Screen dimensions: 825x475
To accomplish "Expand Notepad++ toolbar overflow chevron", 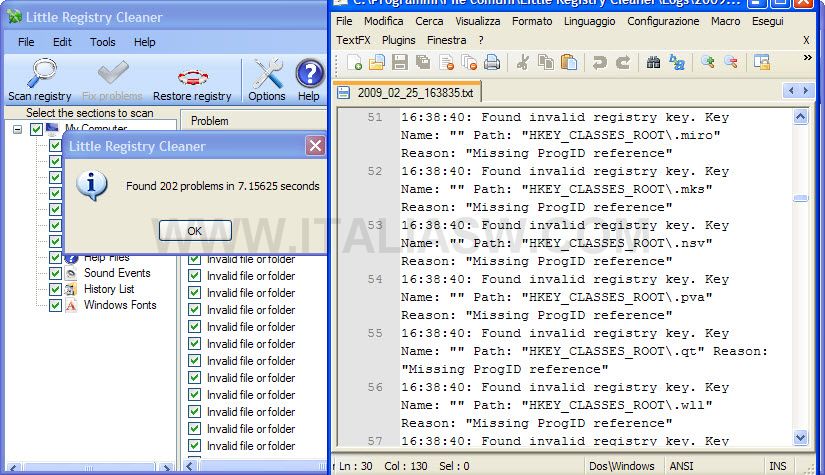I will (x=808, y=57).
